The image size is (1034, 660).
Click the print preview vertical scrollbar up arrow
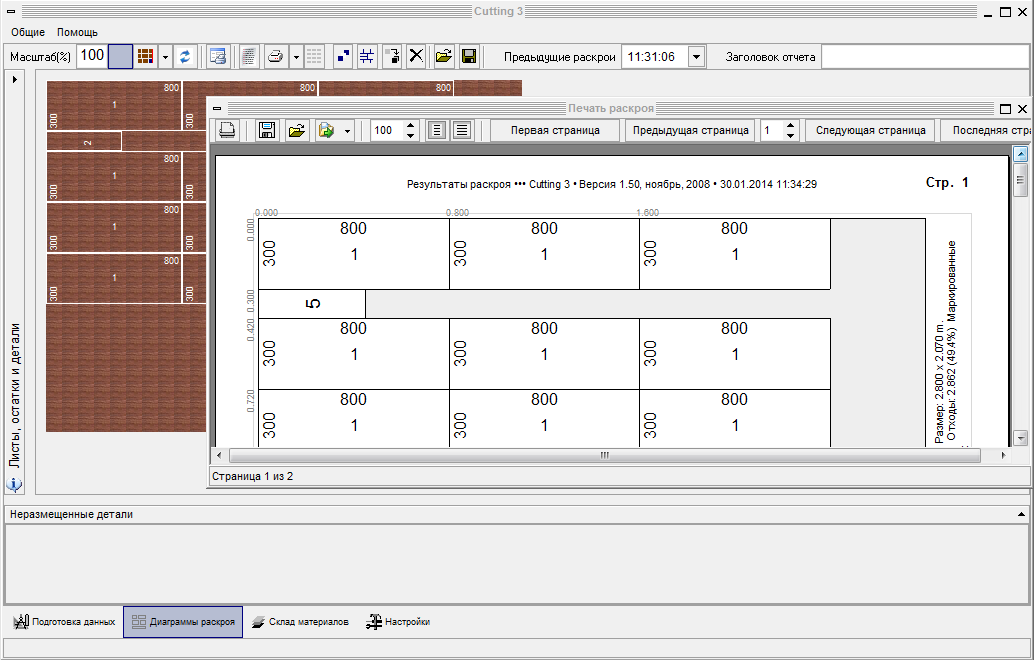coord(1020,154)
